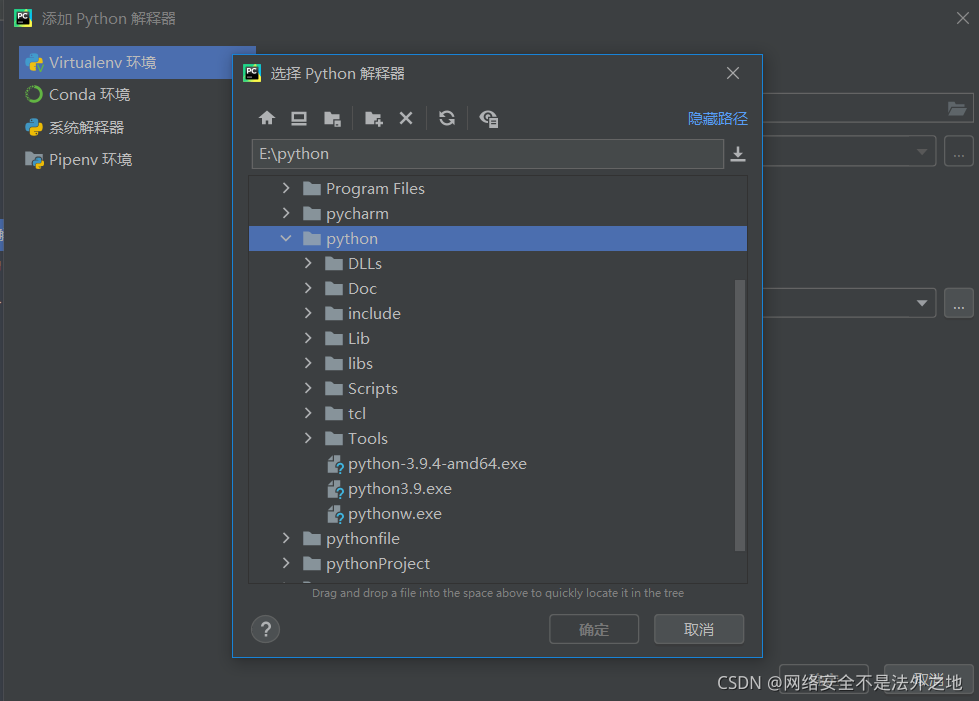Create a new folder with the new-folder icon
The width and height of the screenshot is (979, 701).
pyautogui.click(x=372, y=118)
